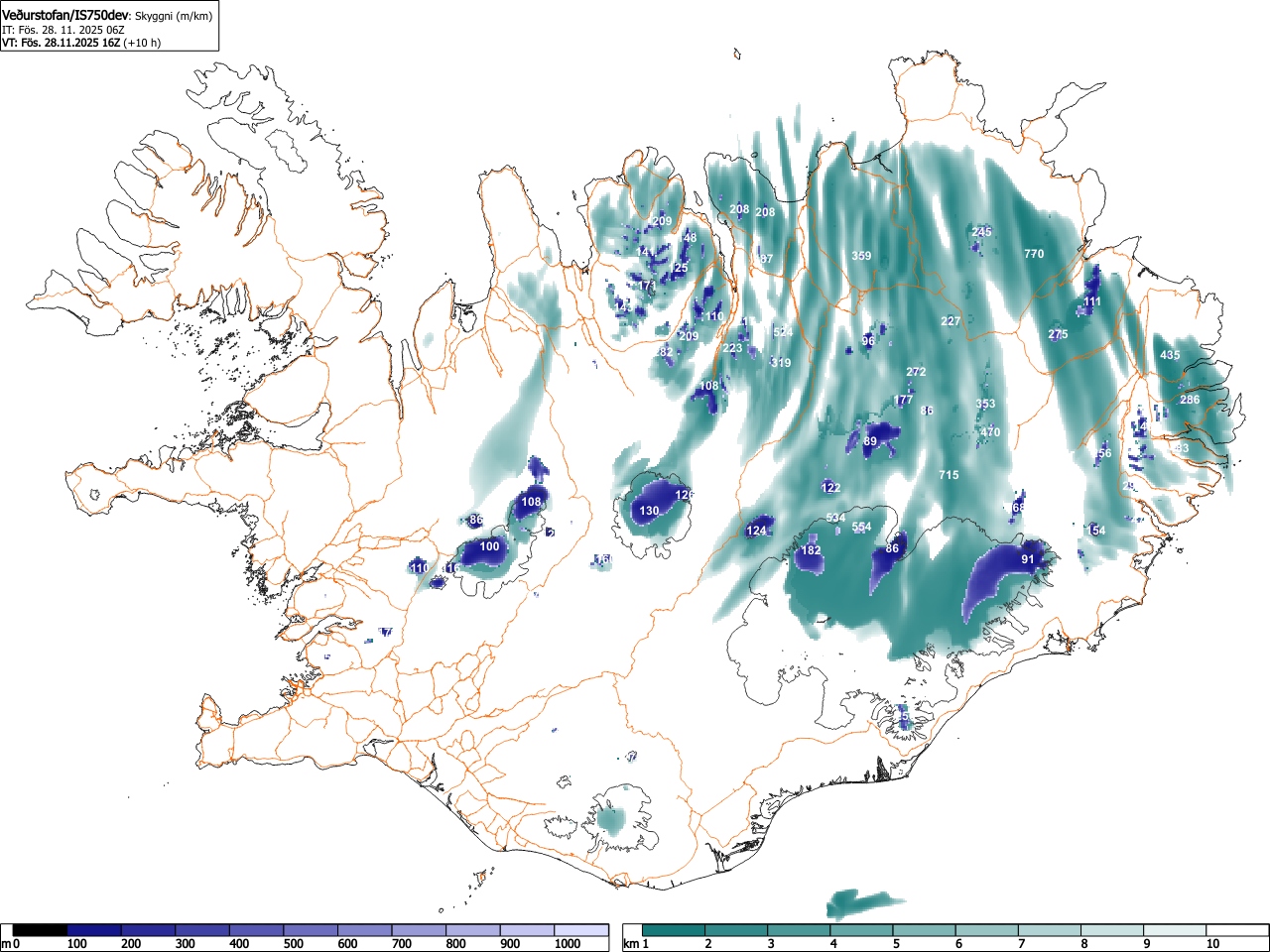Click the '10' tick label in the km legend
Screen dimensions: 1270x952
tap(1212, 944)
